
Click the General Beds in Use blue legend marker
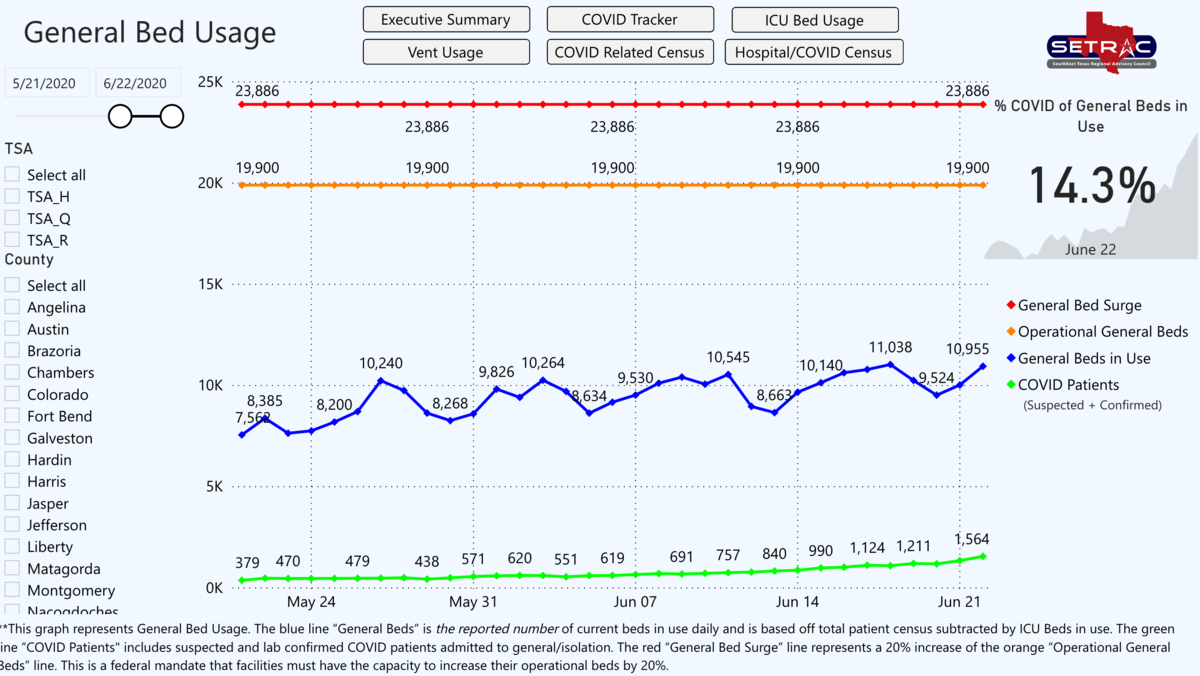[1009, 358]
